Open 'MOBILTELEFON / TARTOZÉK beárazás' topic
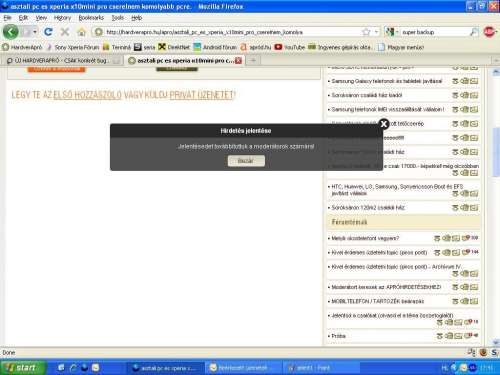Image resolution: width=500 pixels, height=375 pixels. pos(378,301)
